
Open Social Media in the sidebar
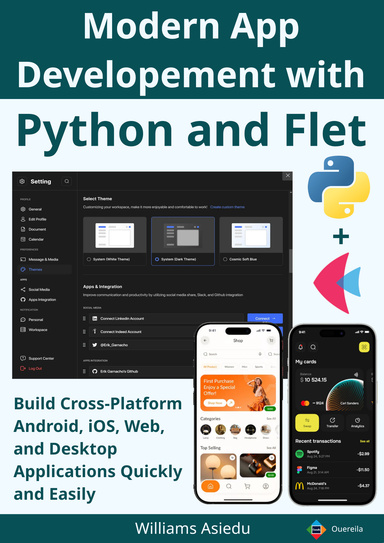[35, 290]
